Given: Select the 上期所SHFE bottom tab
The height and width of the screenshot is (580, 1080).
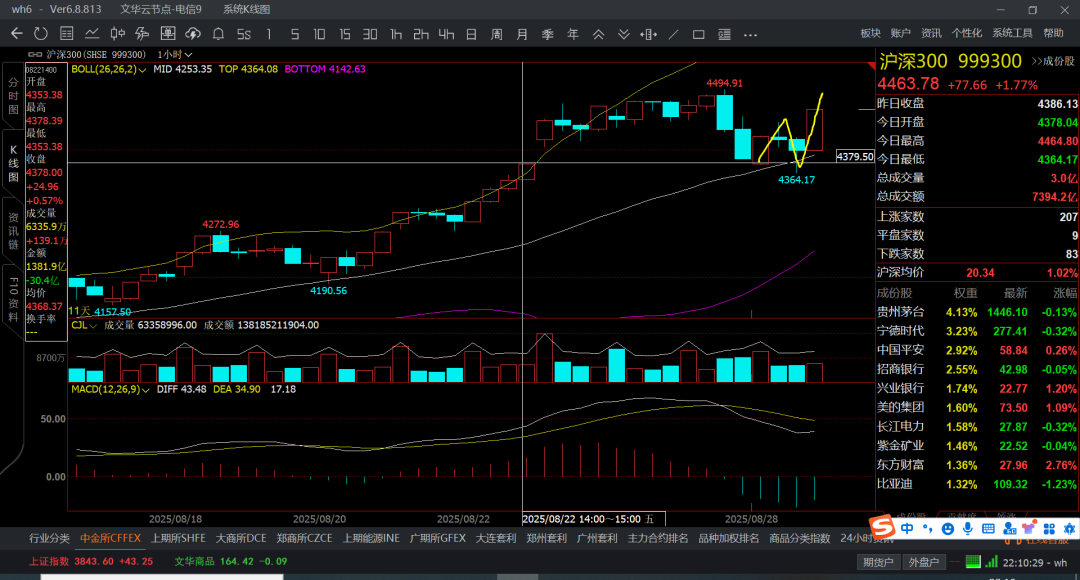Looking at the screenshot, I should tap(178, 538).
